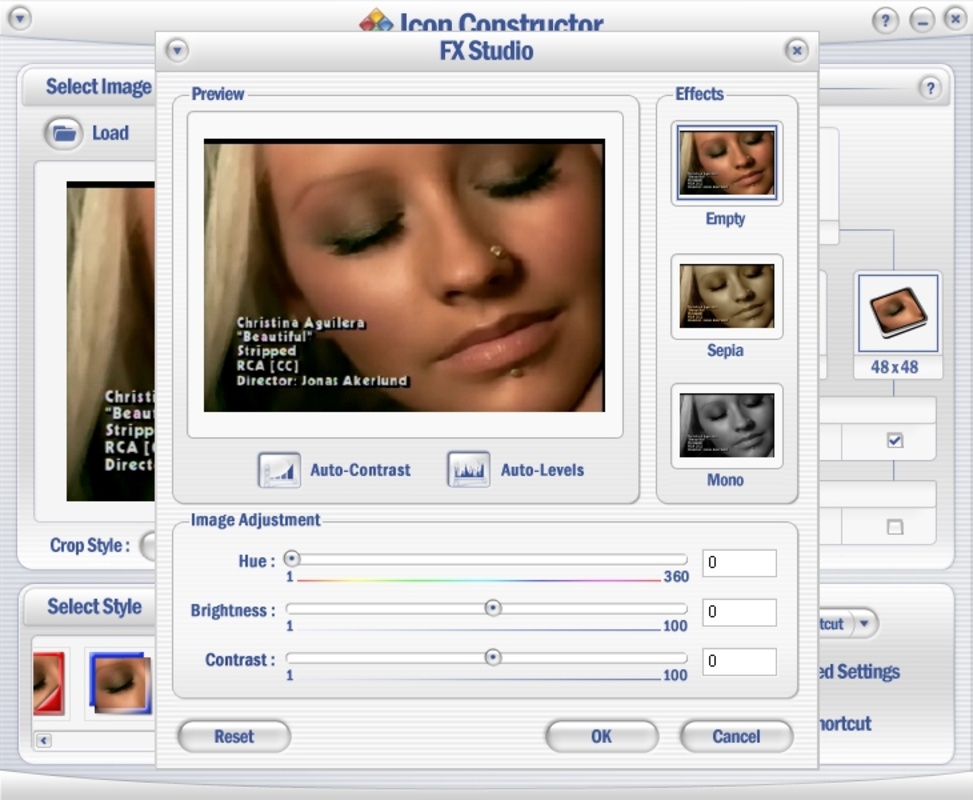This screenshot has width=973, height=800.
Task: Select the Empty effect thumbnail
Action: (727, 163)
